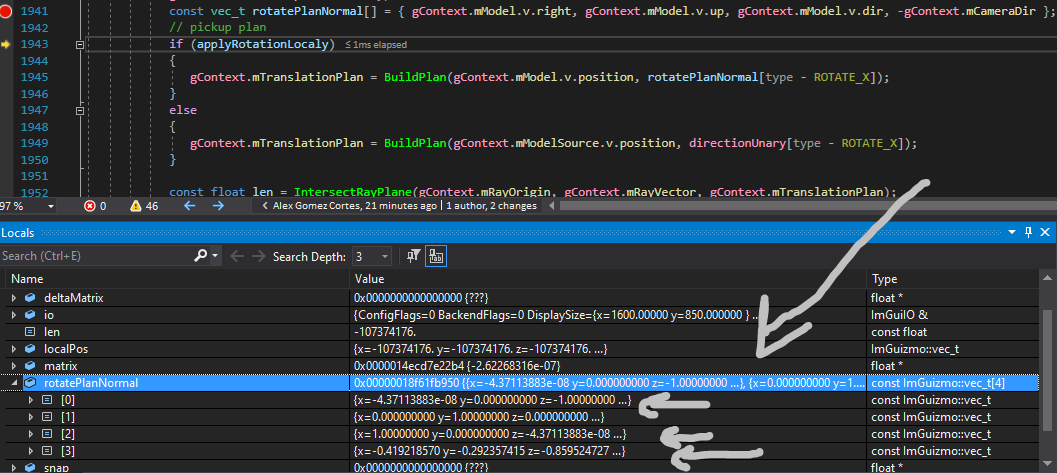This screenshot has width=1057, height=473.
Task: Click the field icon next to len
Action: pos(30,332)
